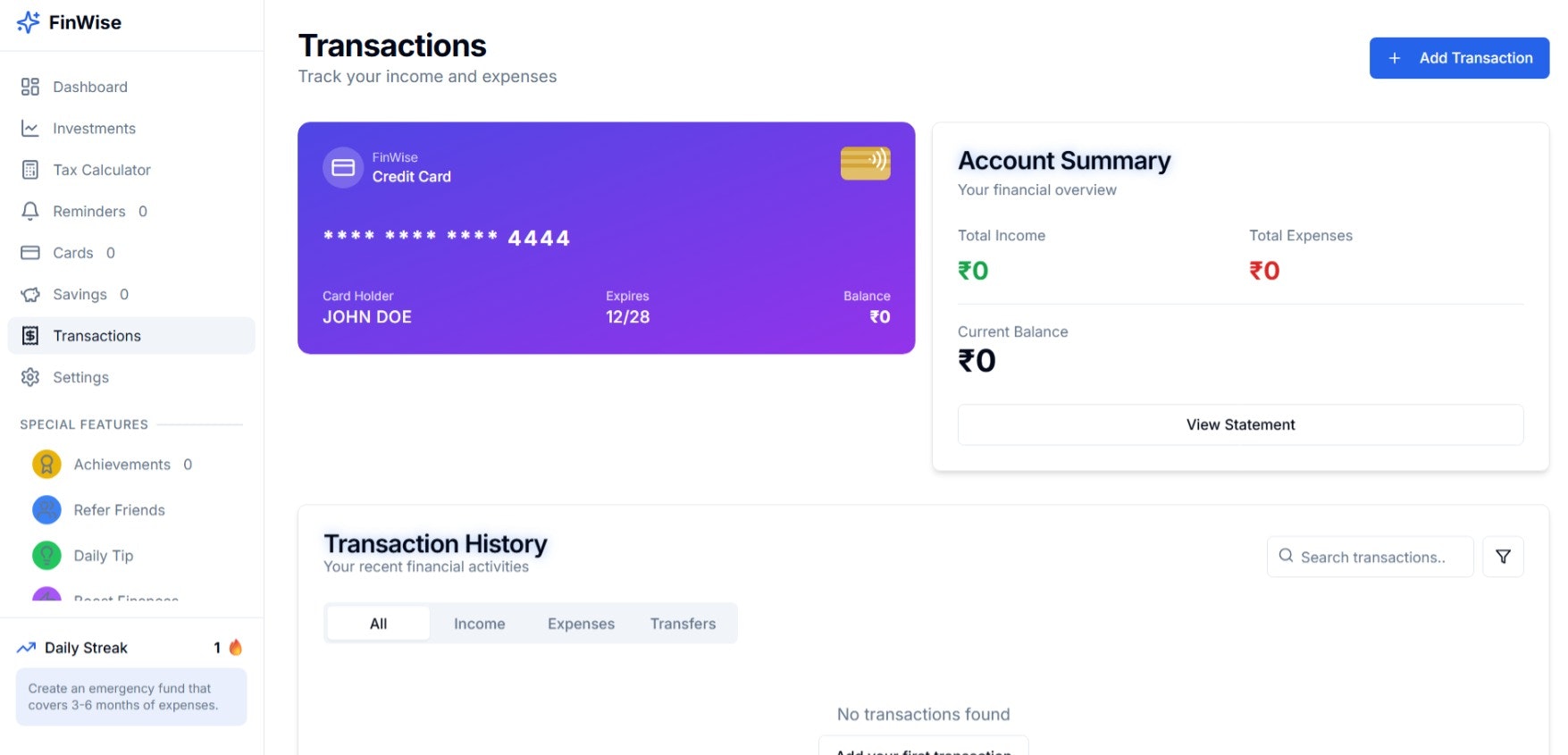Click the Add Transaction button

point(1459,58)
